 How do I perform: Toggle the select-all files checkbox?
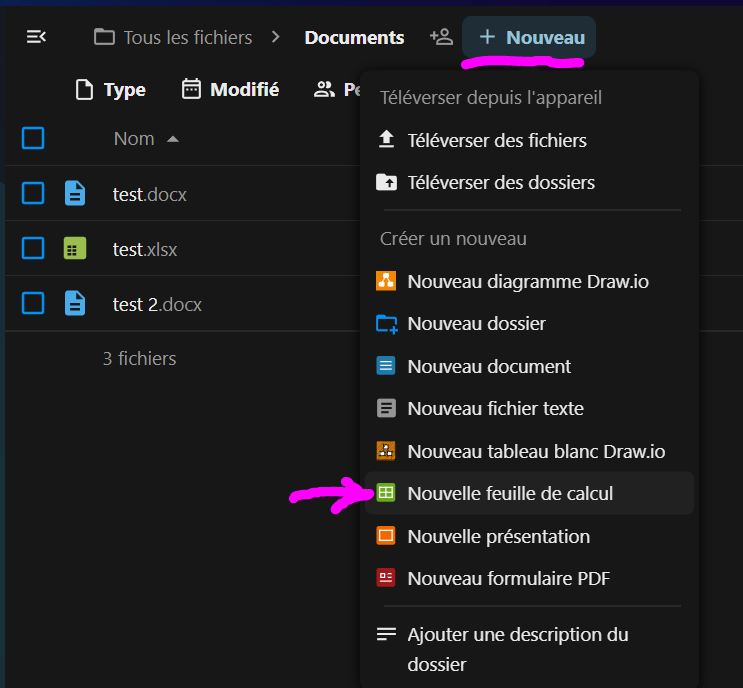pyautogui.click(x=33, y=138)
